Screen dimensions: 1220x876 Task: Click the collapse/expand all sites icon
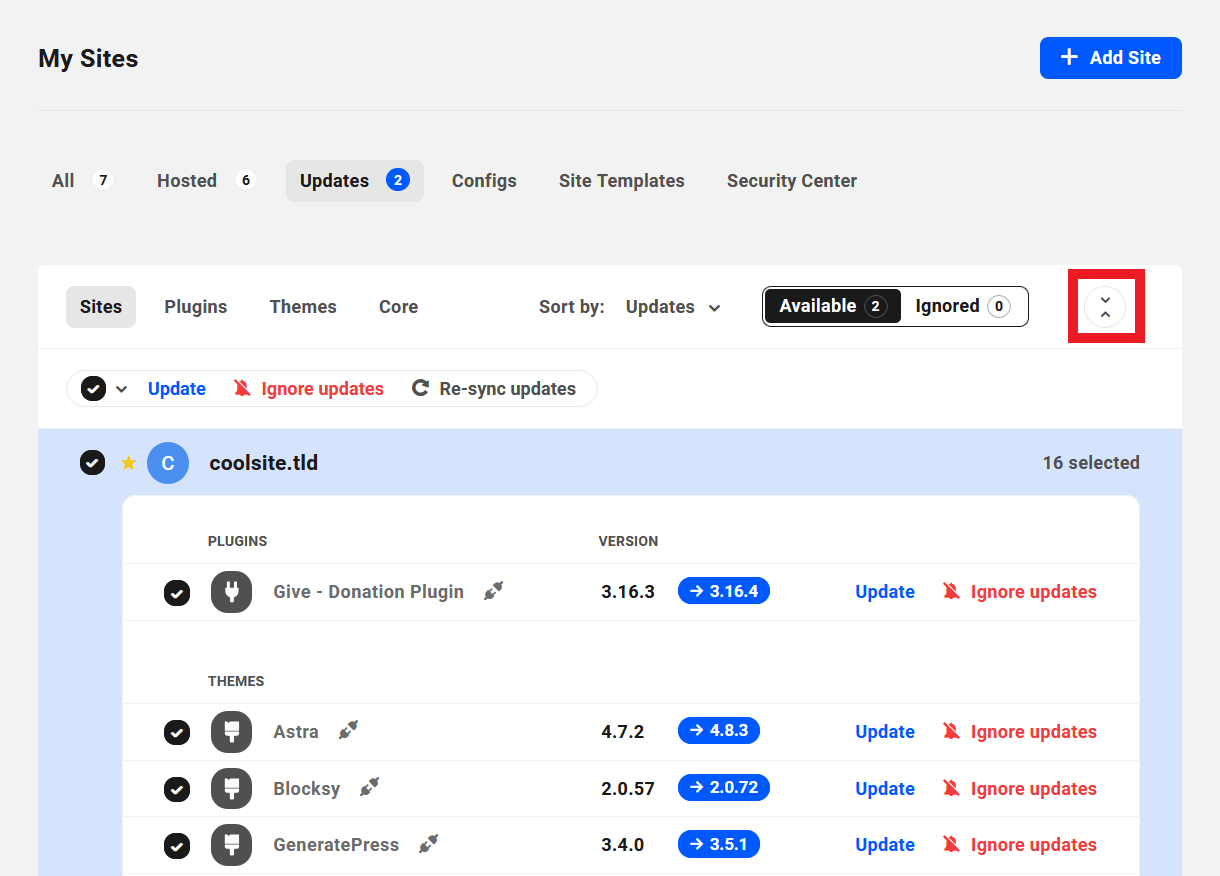(1105, 307)
